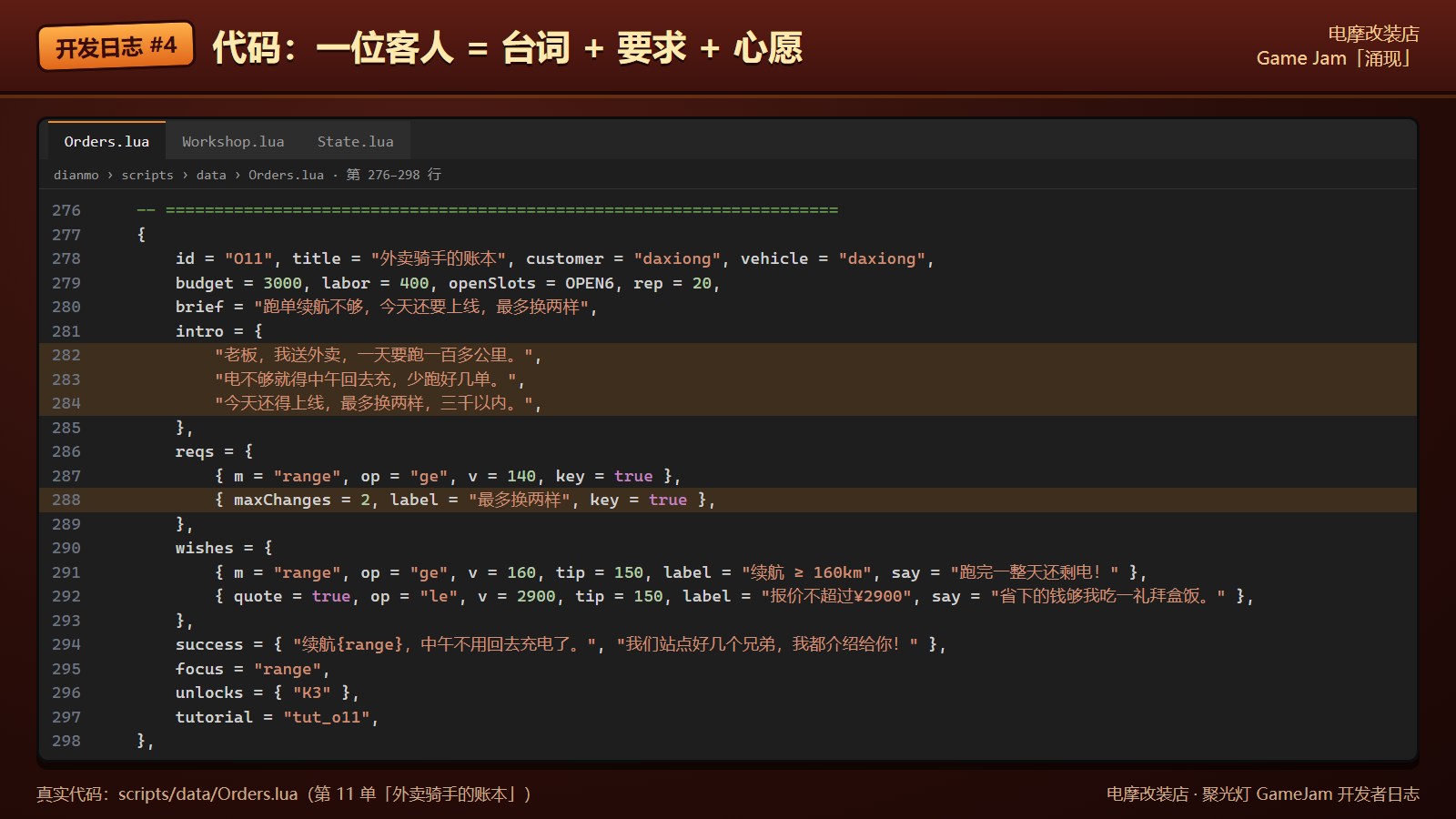1456x819 pixels.
Task: Click the rep value 20
Action: [x=702, y=283]
